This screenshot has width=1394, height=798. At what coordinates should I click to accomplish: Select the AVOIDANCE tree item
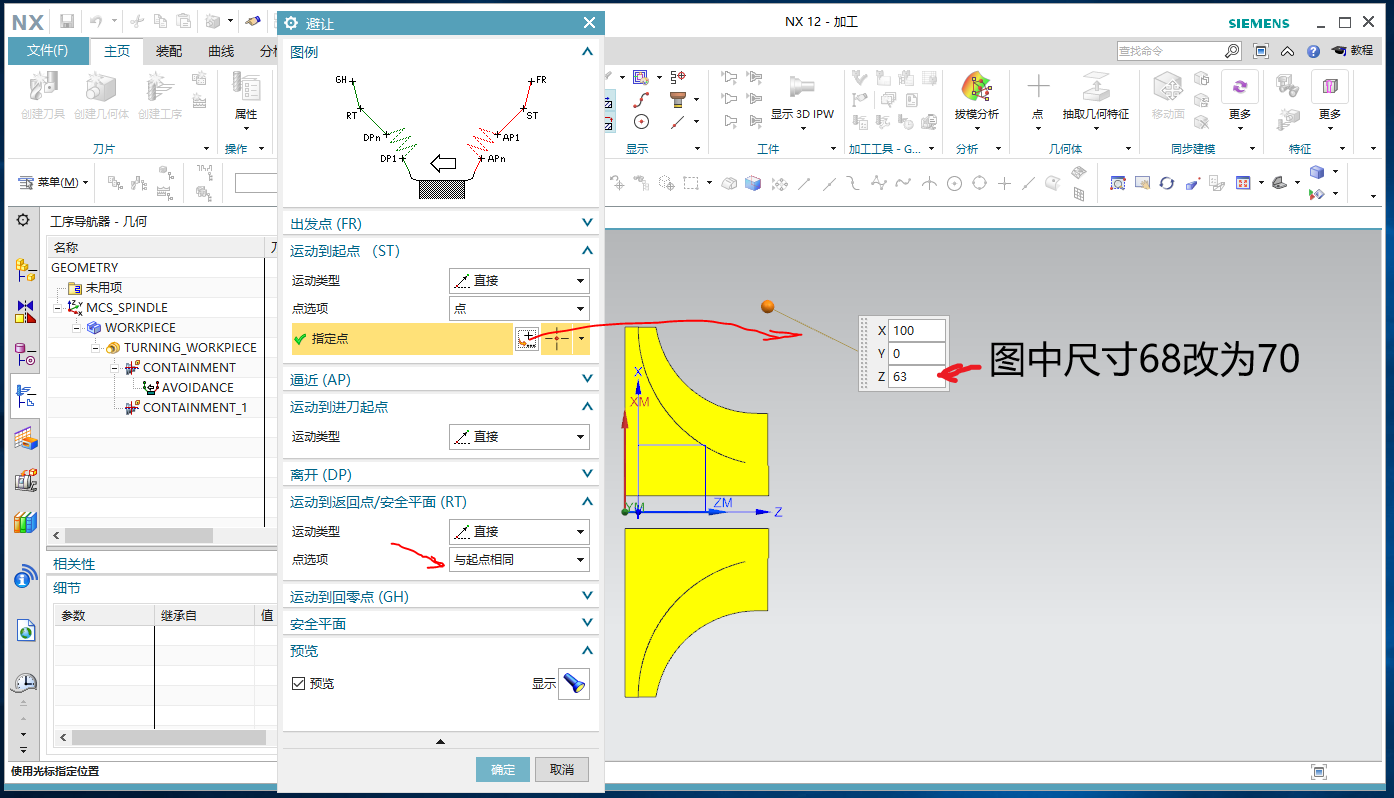coord(198,388)
